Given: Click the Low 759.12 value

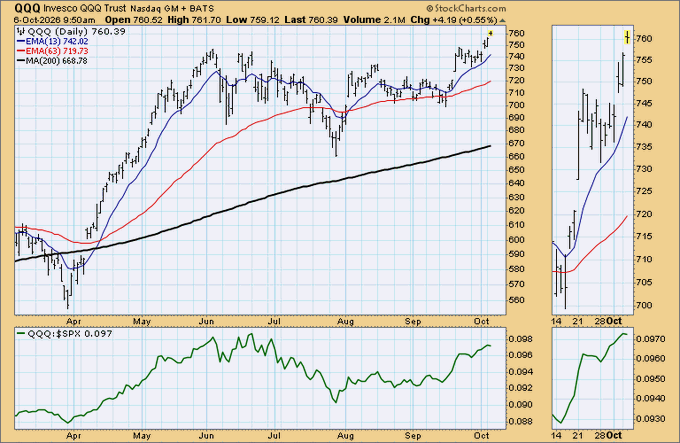Looking at the screenshot, I should [x=253, y=20].
